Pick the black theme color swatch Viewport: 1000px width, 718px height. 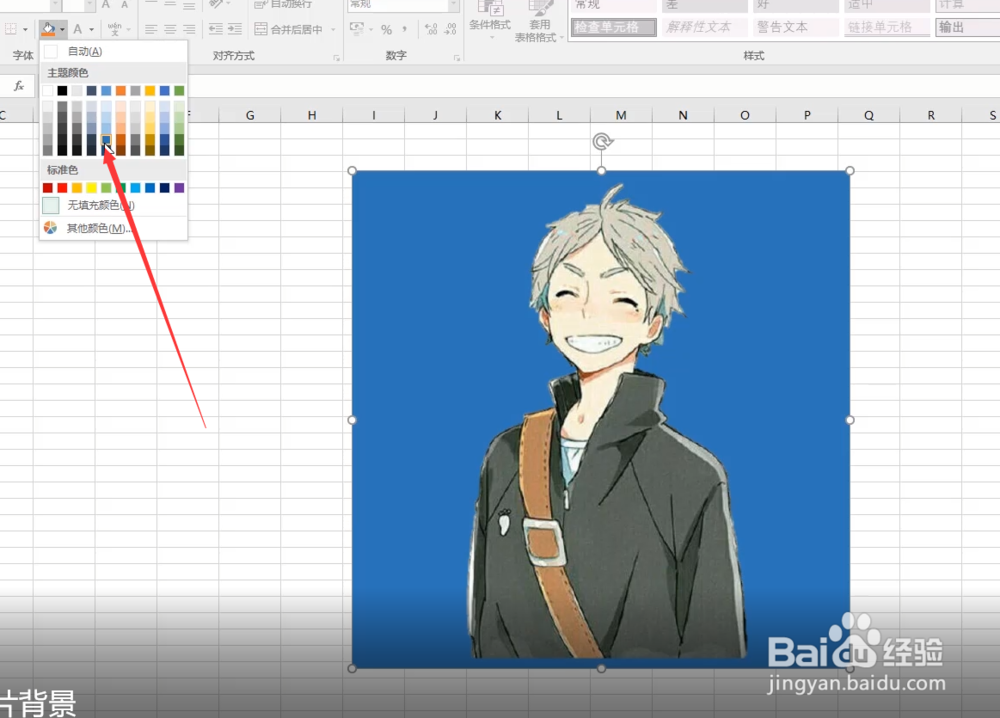click(x=62, y=91)
